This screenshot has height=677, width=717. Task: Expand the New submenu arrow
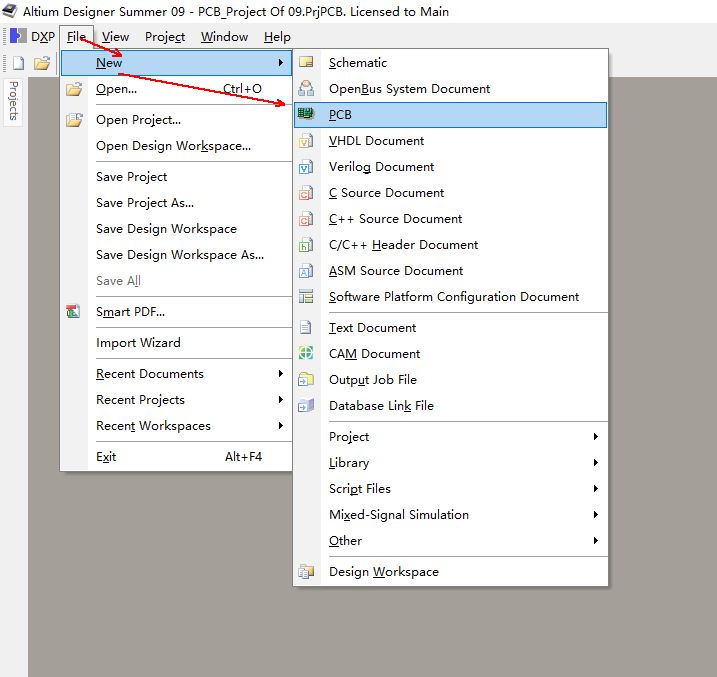[281, 63]
